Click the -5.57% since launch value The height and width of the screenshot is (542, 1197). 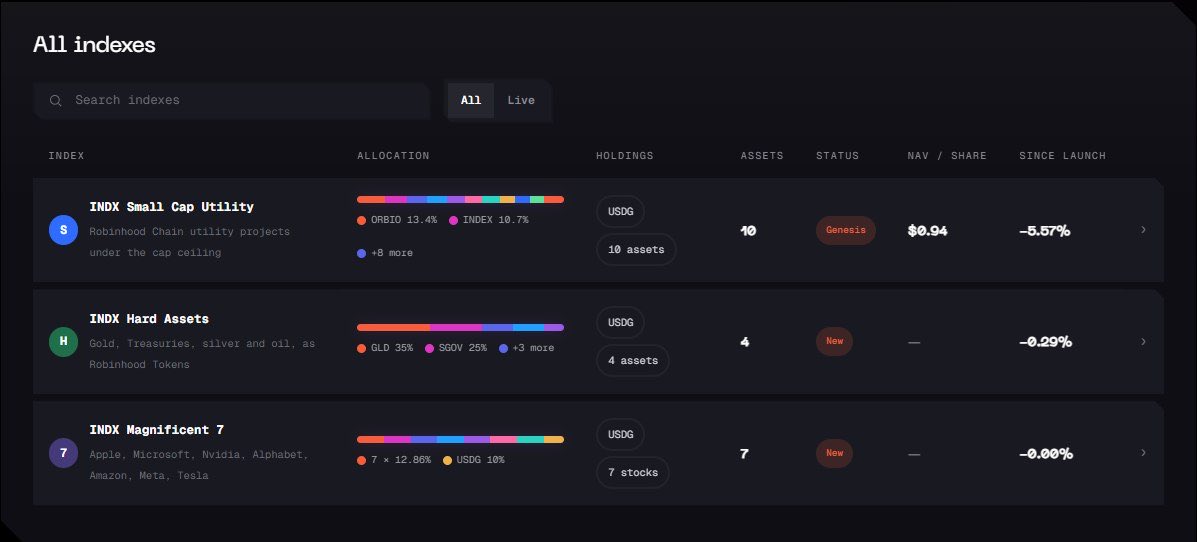(1044, 231)
